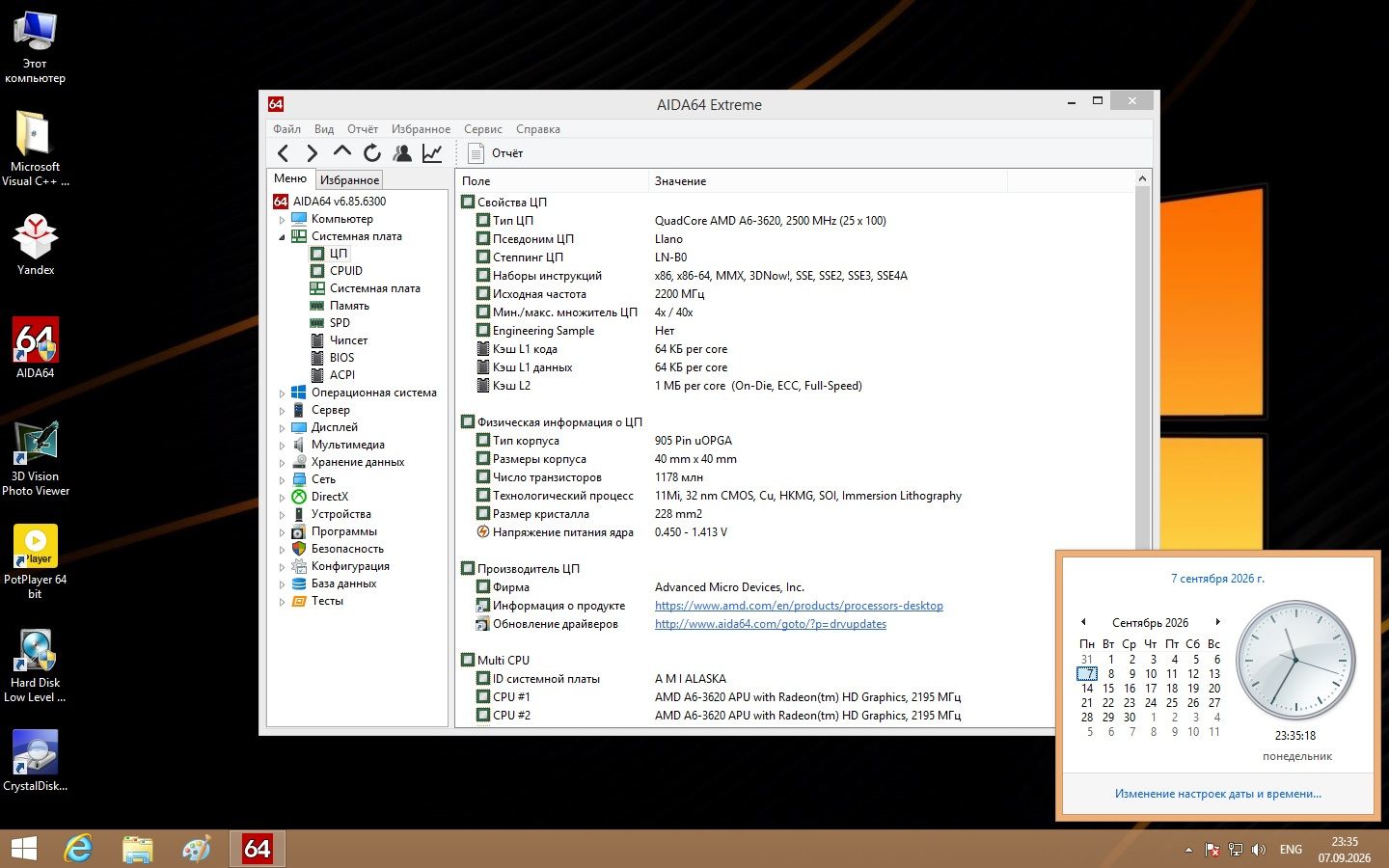
Task: Refresh the AIDA64 page
Action: (372, 152)
